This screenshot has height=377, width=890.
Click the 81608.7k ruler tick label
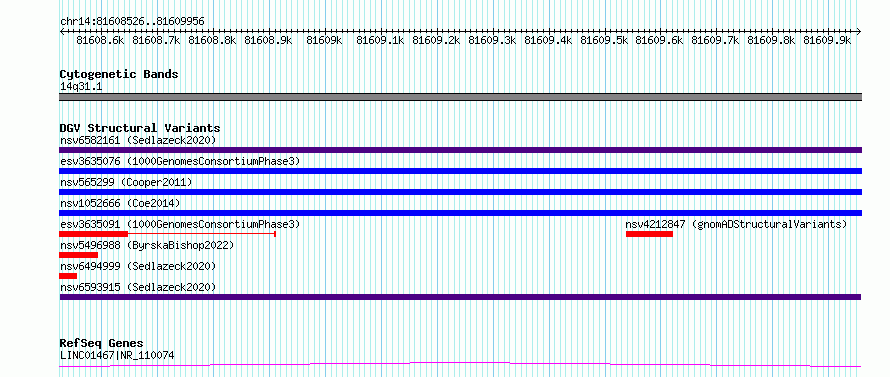tap(156, 40)
